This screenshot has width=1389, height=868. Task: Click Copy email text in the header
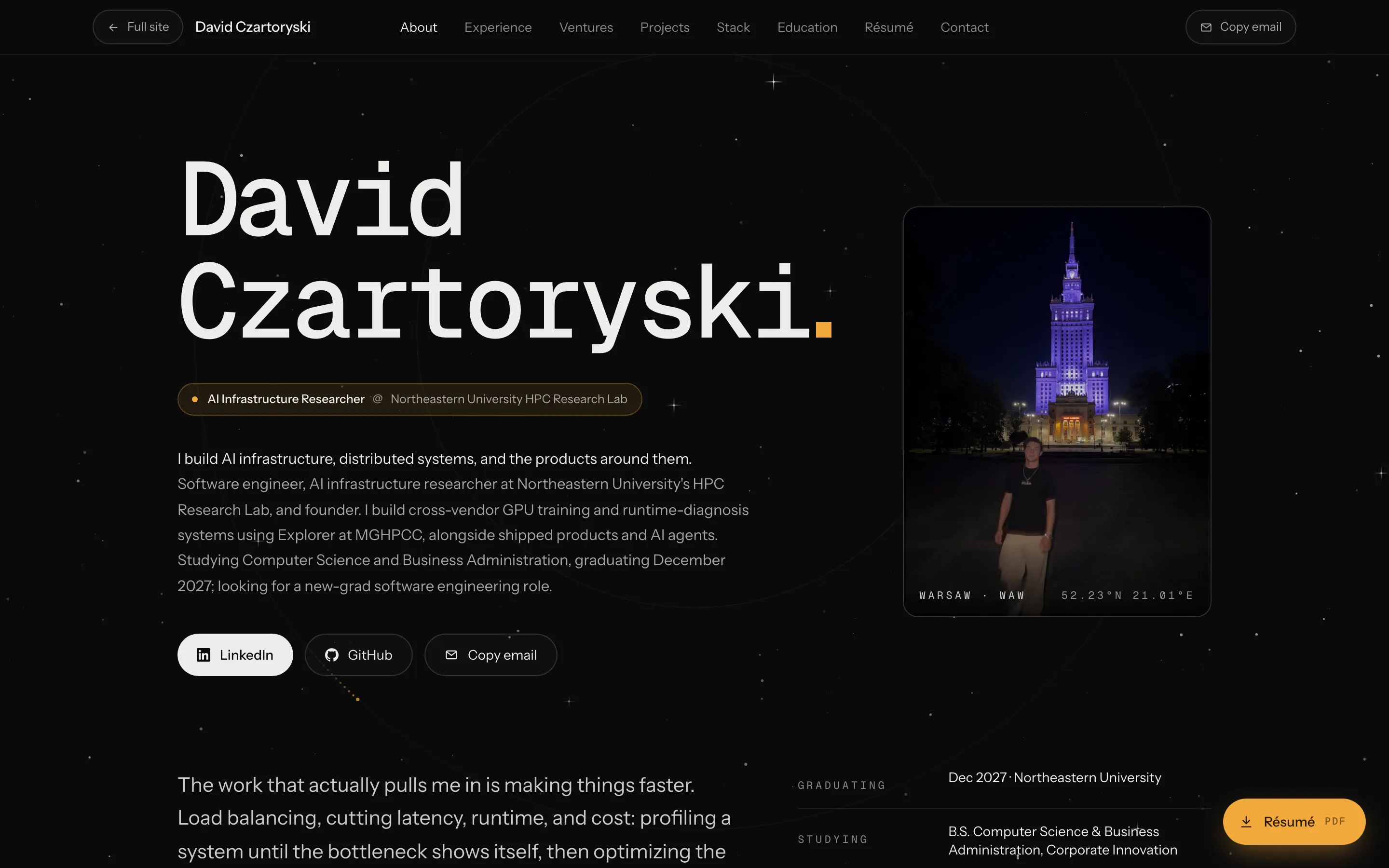tap(1250, 27)
